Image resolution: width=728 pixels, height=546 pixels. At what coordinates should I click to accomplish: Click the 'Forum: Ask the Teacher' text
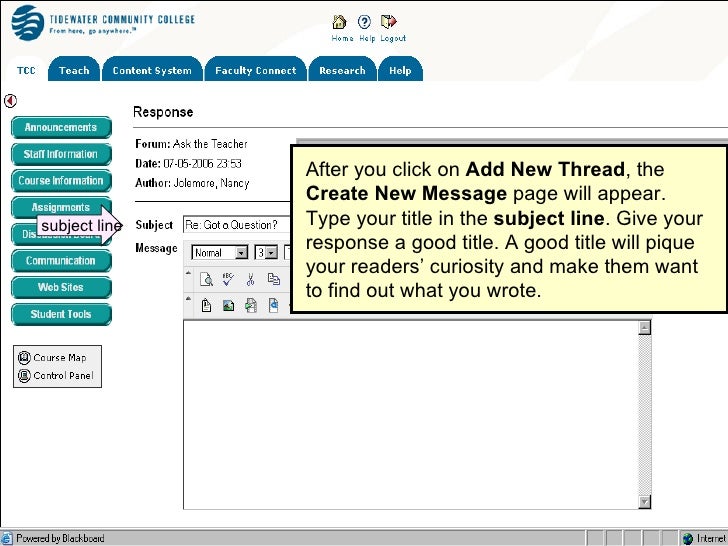coord(191,144)
